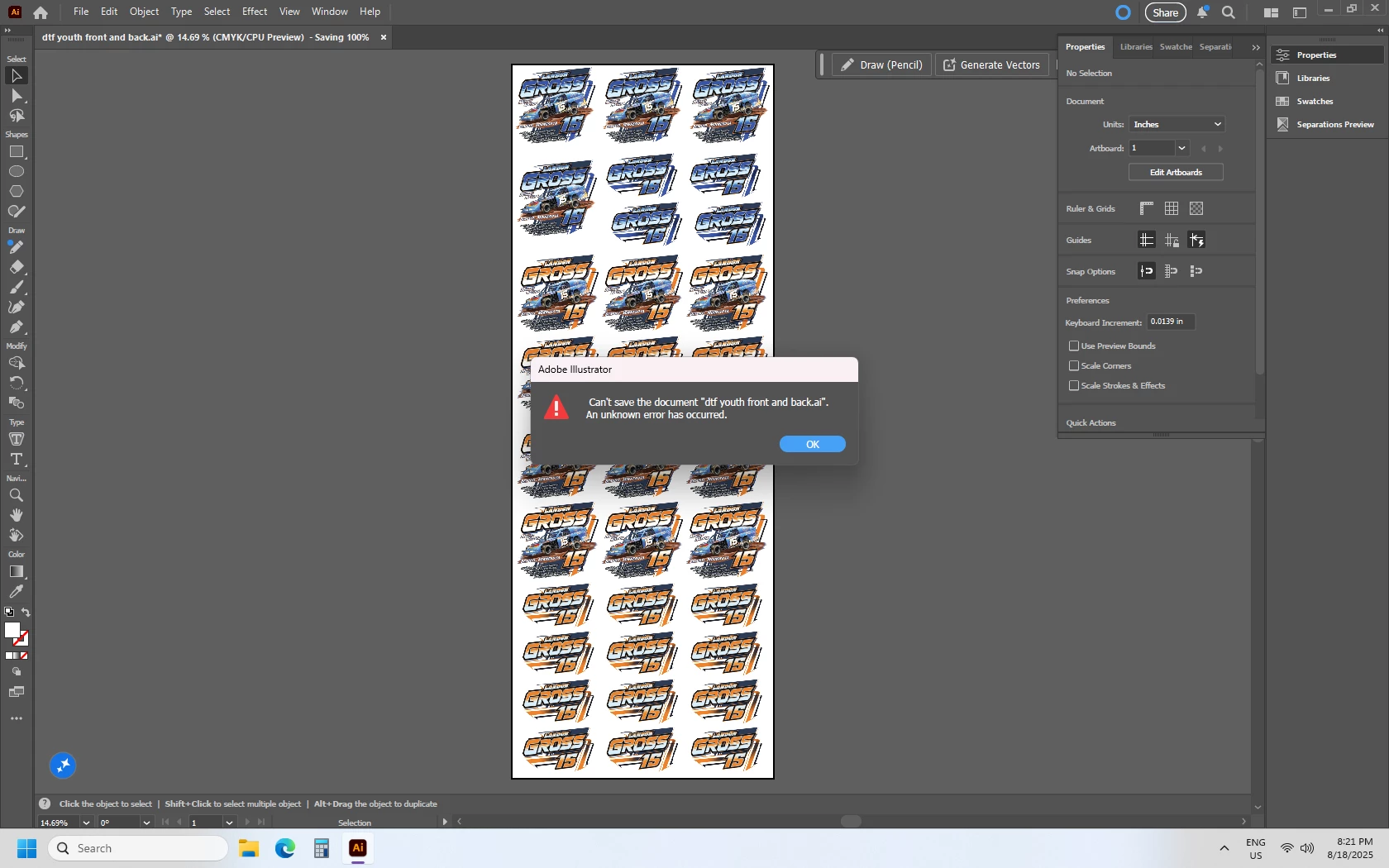Open the notifications bell
Screen dimensions: 1389x868
[x=1202, y=12]
